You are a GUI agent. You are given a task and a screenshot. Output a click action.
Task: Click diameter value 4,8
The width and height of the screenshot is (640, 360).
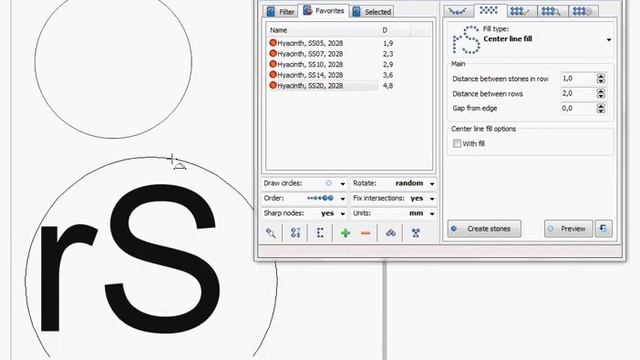click(388, 86)
